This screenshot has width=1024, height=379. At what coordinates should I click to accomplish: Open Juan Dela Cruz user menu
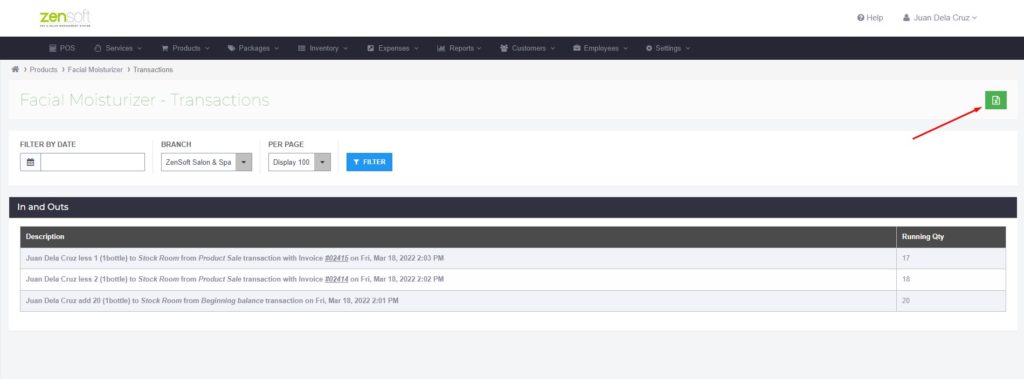tap(940, 18)
